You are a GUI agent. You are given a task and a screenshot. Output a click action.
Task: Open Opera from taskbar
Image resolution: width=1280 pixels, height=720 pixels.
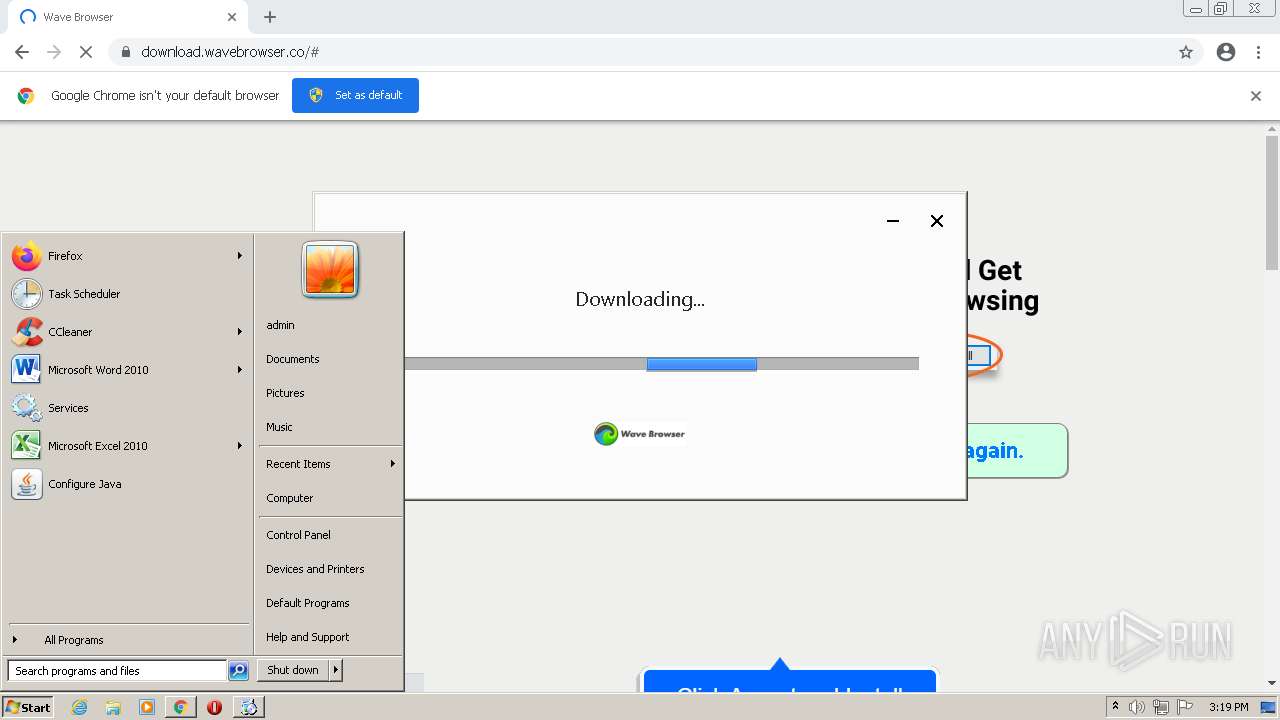tap(214, 707)
